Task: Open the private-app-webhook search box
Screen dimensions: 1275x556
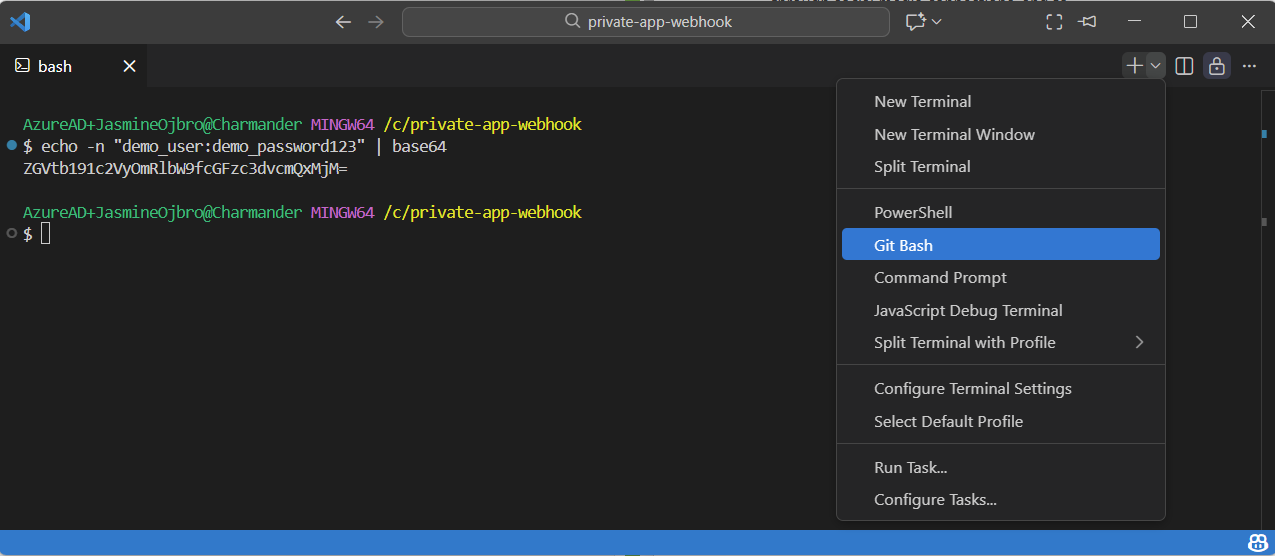Action: (x=645, y=21)
